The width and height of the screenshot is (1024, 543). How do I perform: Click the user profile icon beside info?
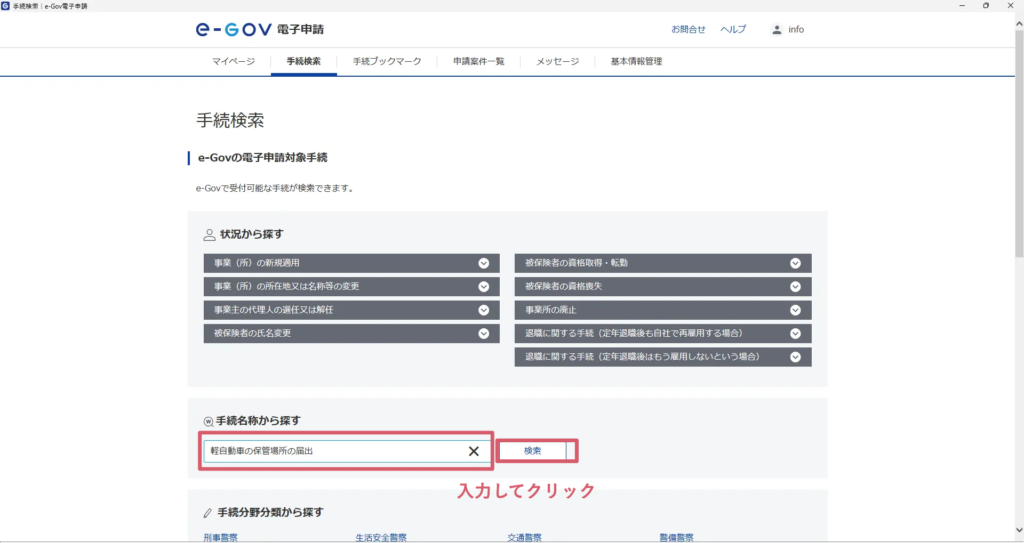777,30
